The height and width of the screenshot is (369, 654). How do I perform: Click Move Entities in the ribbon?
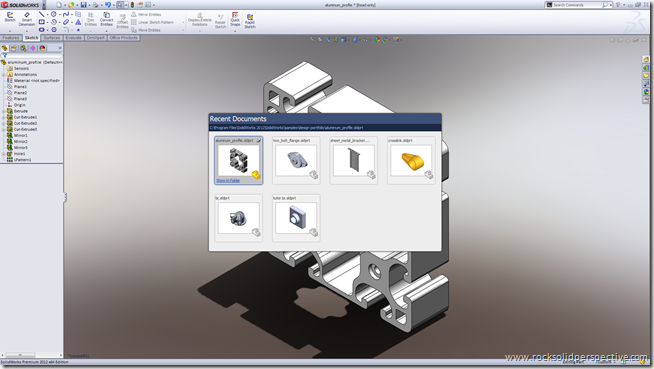(146, 30)
